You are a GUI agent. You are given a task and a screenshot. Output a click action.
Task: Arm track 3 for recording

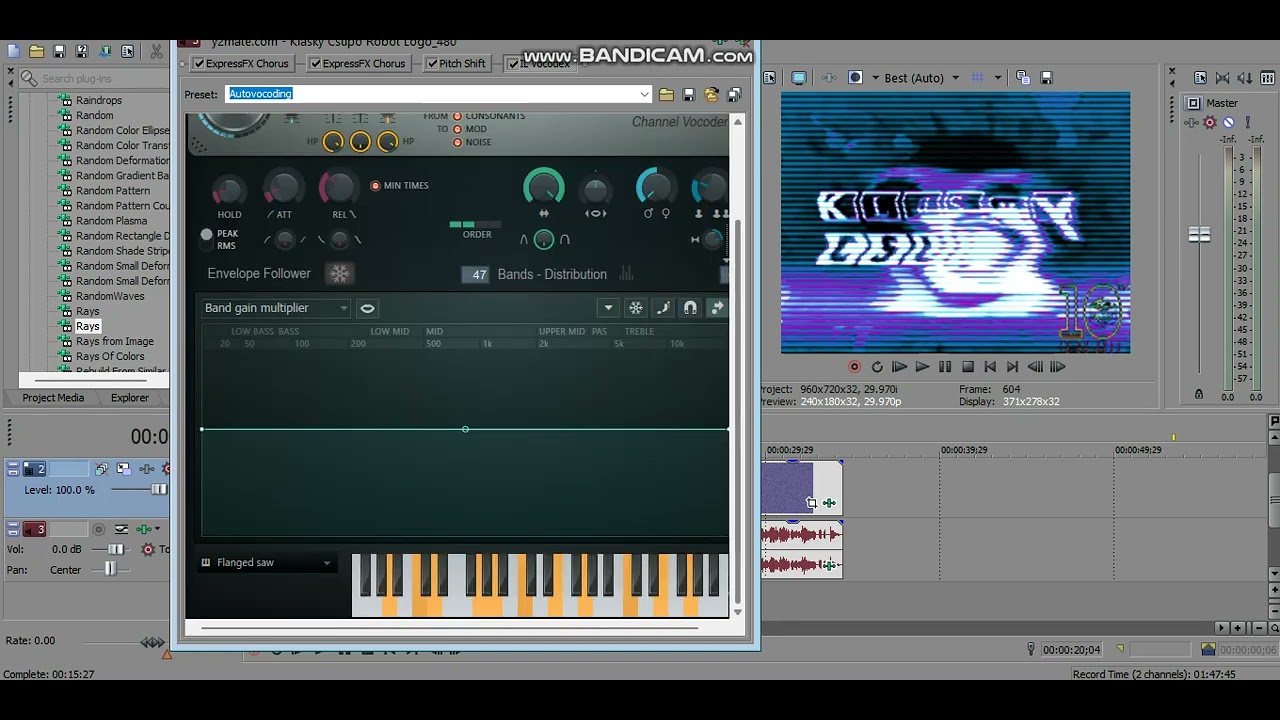(98, 529)
